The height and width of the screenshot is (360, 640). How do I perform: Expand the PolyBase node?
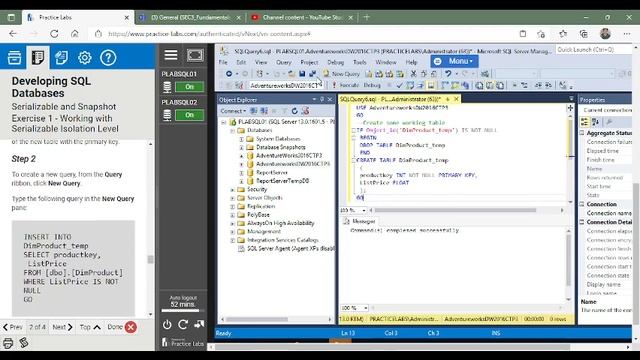232,215
